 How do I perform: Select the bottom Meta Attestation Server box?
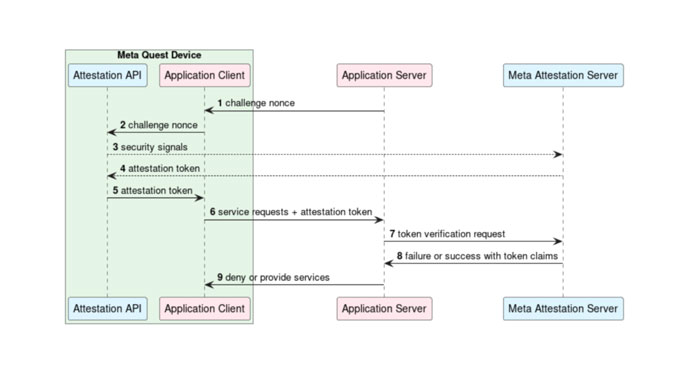563,309
